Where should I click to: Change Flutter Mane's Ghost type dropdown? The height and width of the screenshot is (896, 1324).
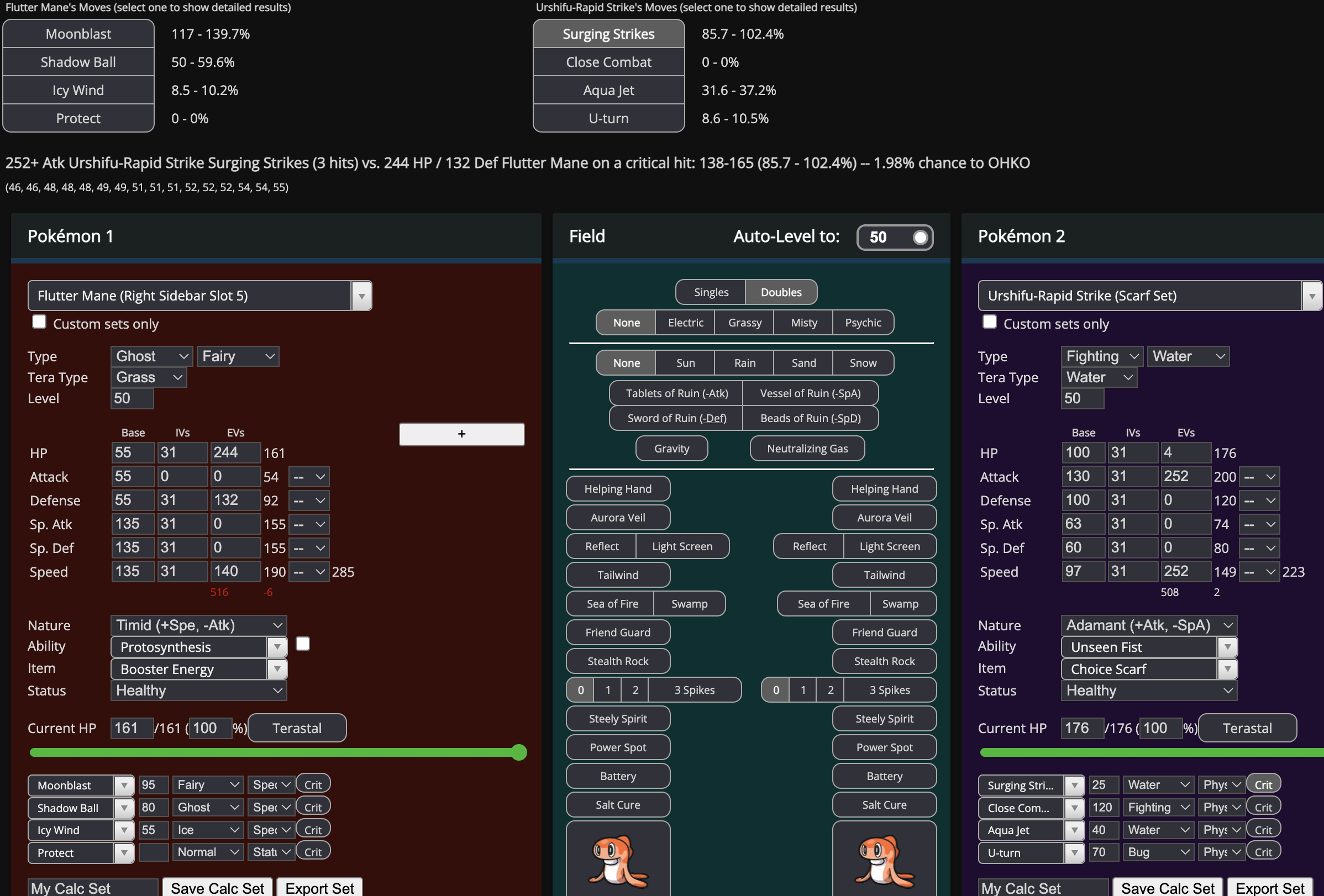pos(151,356)
